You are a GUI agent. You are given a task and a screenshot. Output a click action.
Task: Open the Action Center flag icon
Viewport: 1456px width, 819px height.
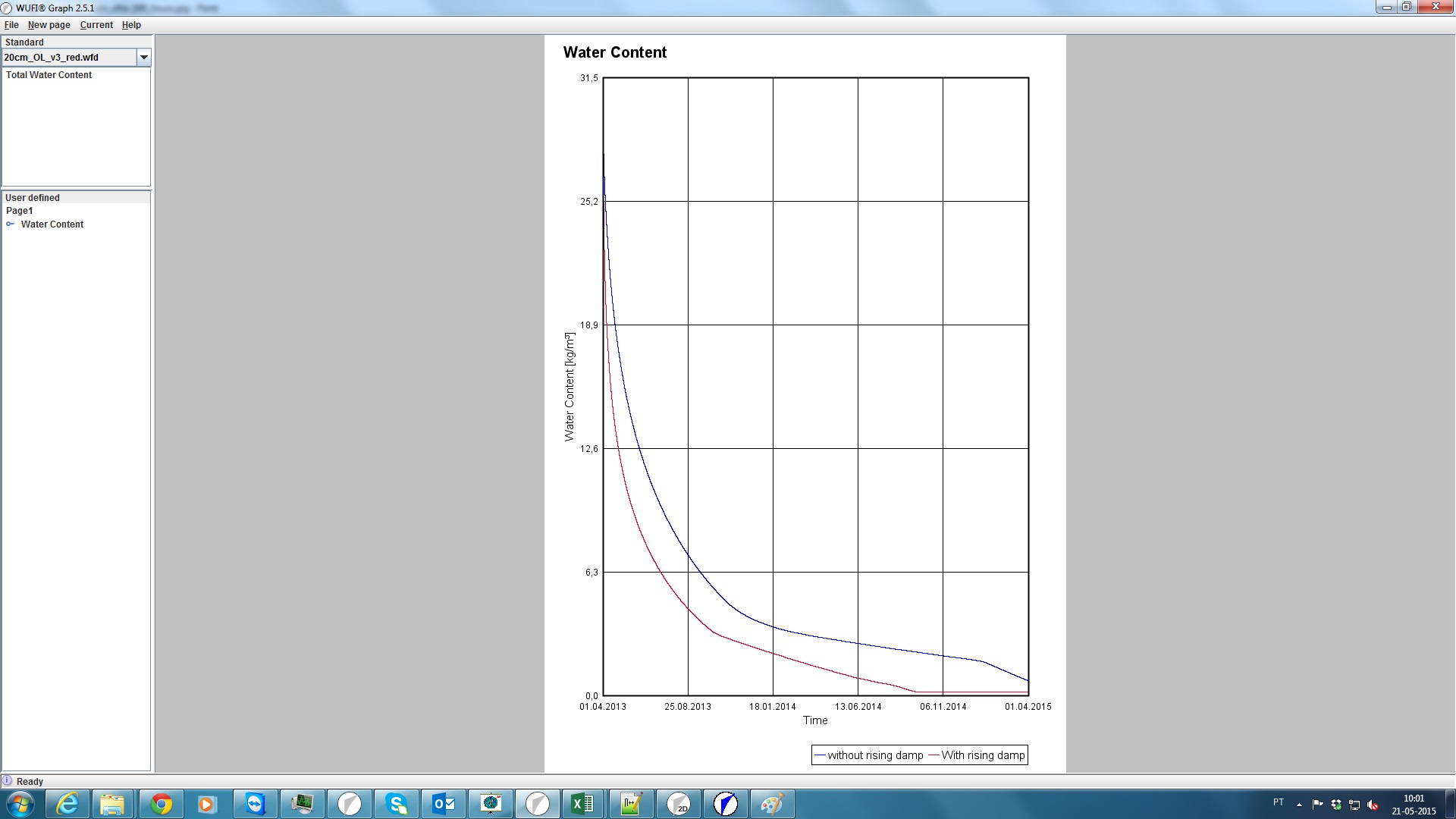(1317, 804)
